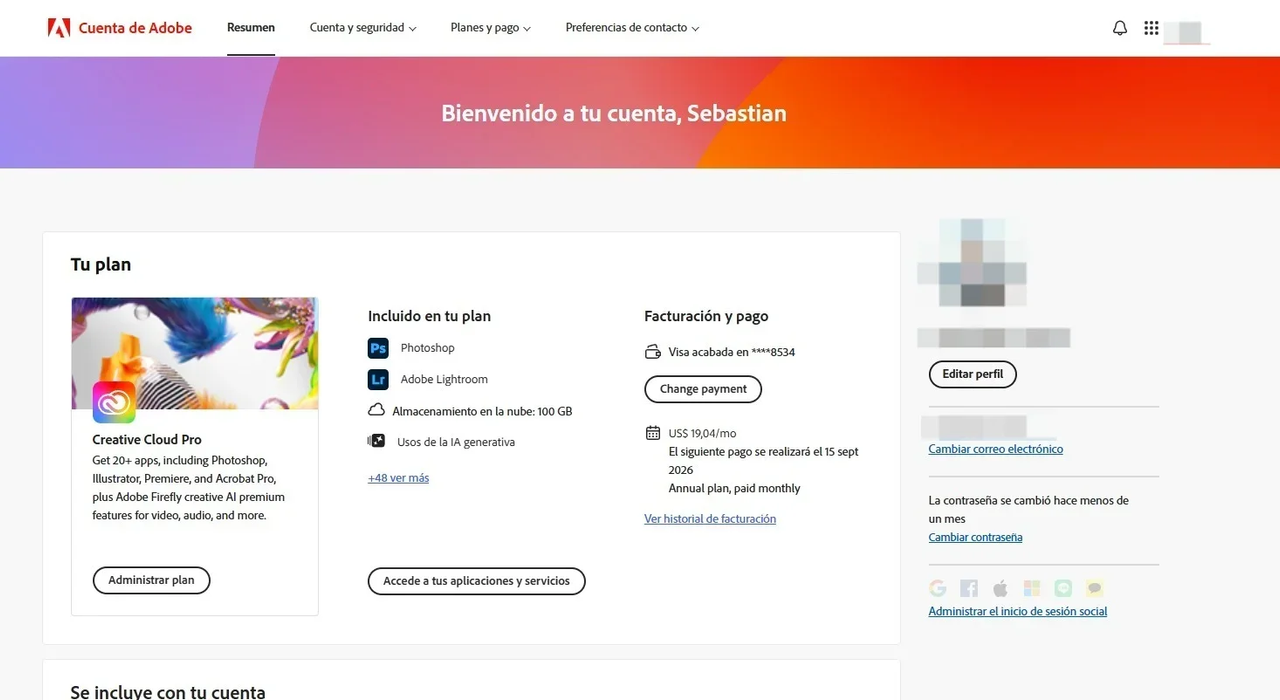Click the Google social sign-in icon
The height and width of the screenshot is (700, 1280).
[x=937, y=588]
